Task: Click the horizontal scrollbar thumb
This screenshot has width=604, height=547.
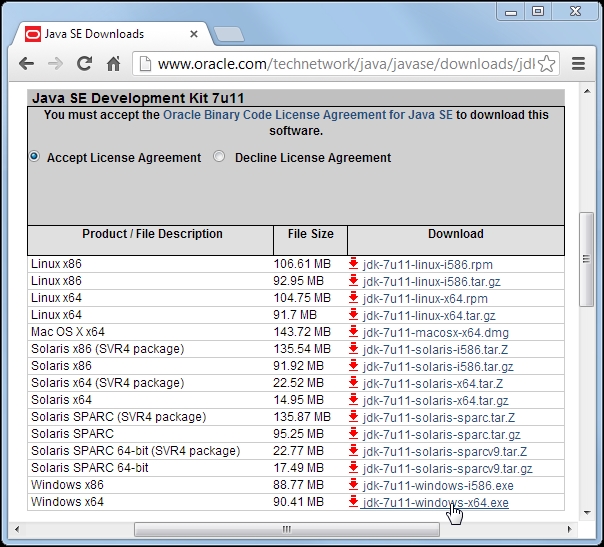Action: 287,529
